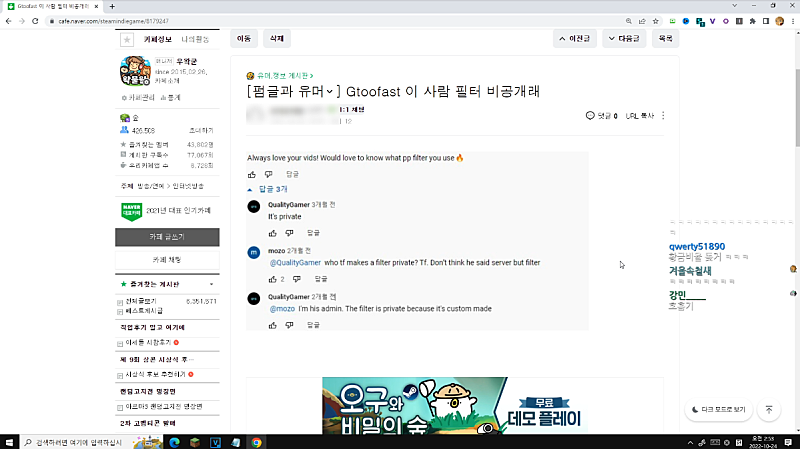Screen dimensions: 800x449
Task: Click the 1:1 채팅 link under author
Action: pyautogui.click(x=352, y=110)
